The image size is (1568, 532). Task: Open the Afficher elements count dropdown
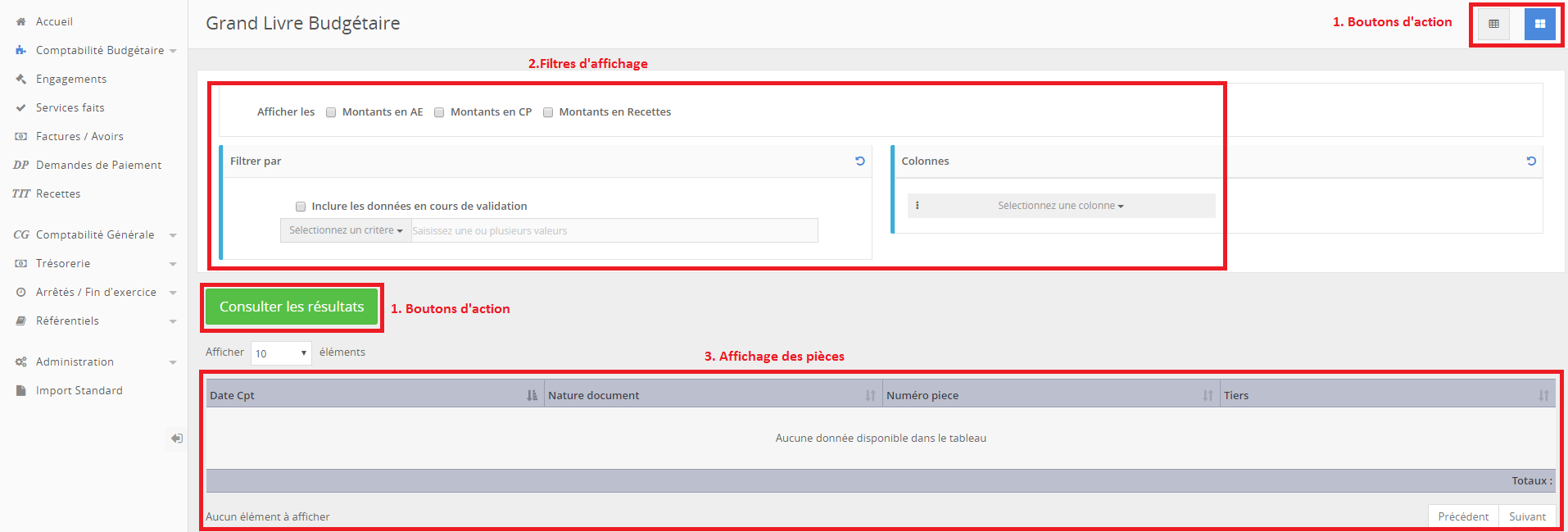[x=281, y=353]
